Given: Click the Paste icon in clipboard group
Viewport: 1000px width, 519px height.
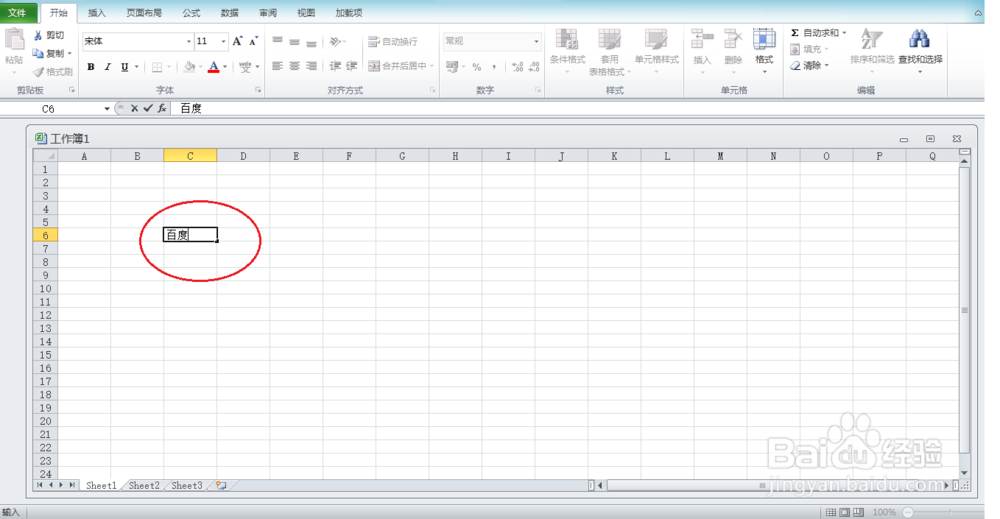Looking at the screenshot, I should [14, 41].
